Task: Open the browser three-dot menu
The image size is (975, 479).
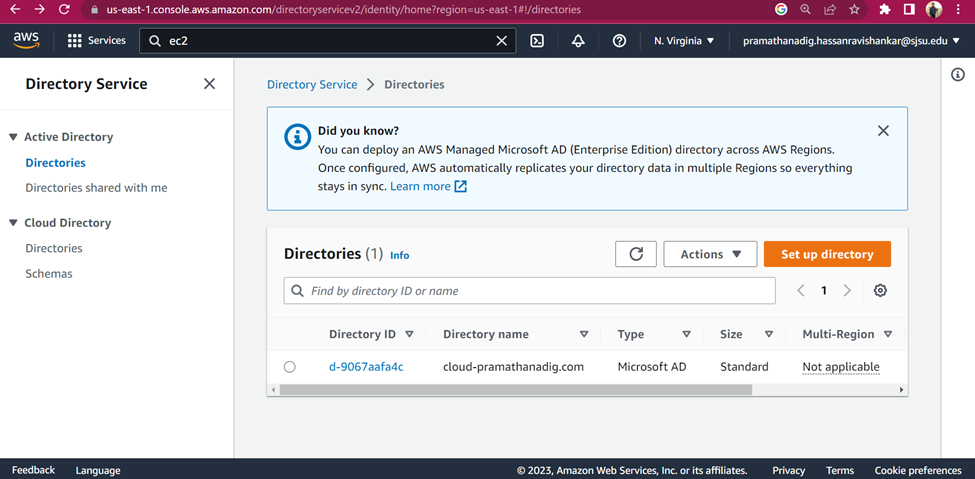Action: point(957,9)
